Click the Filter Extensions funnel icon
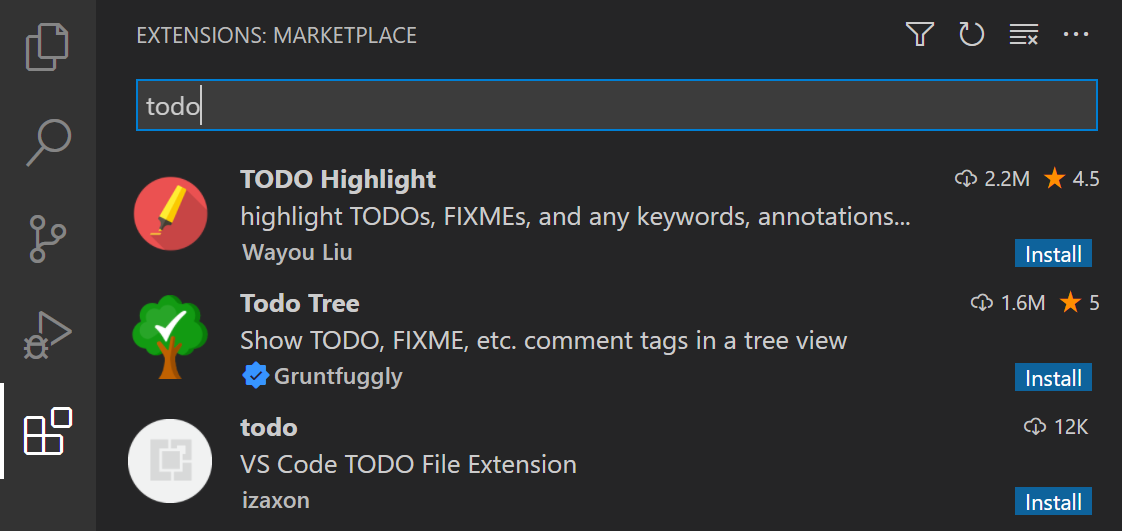The width and height of the screenshot is (1122, 531). [x=919, y=36]
